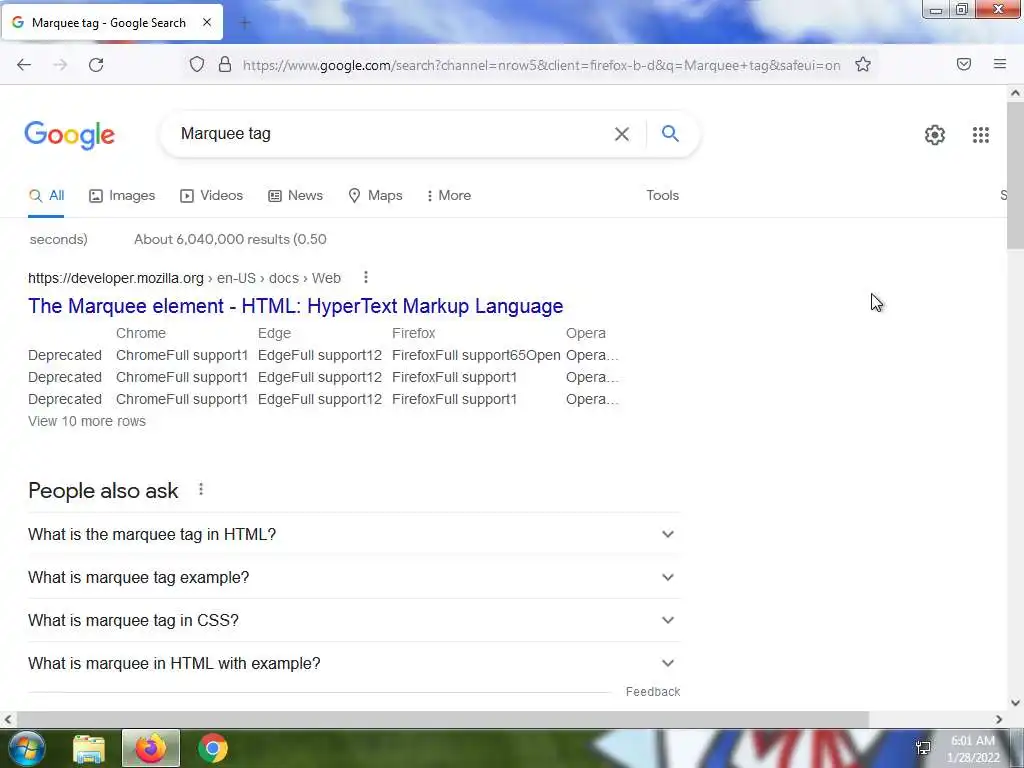Run search with magnifier button

(x=670, y=133)
